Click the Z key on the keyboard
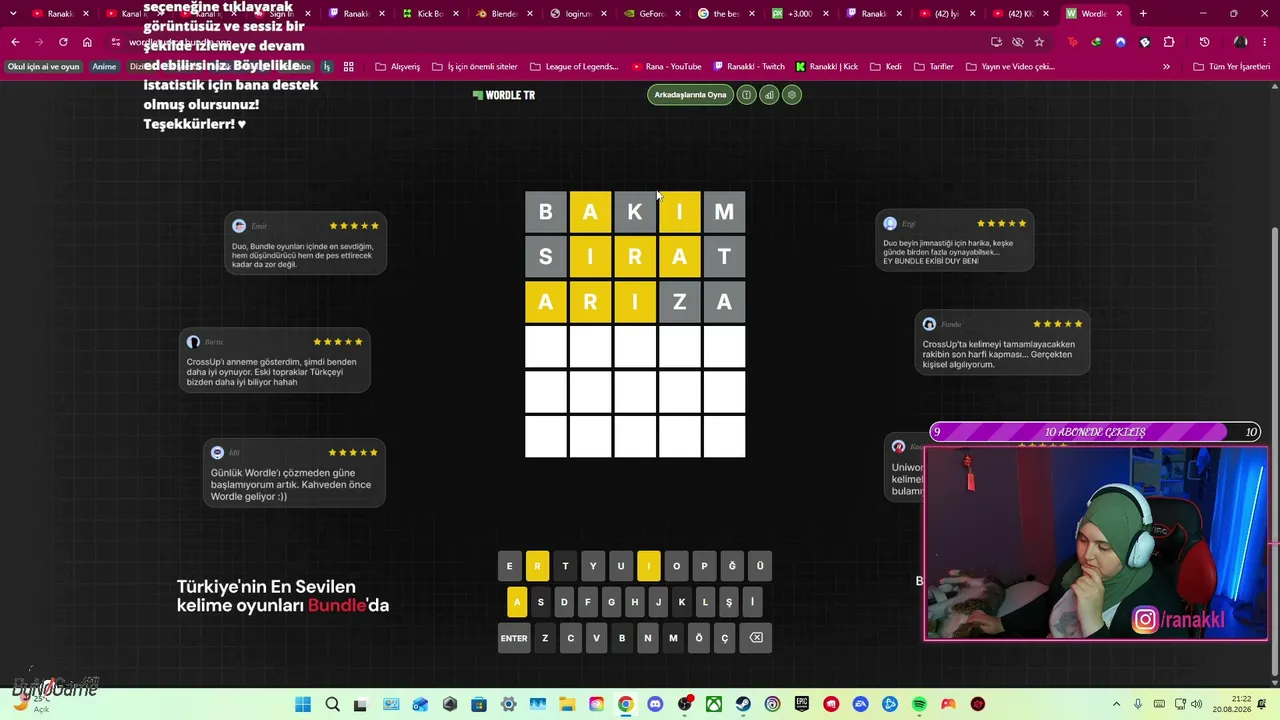The height and width of the screenshot is (720, 1280). [545, 638]
